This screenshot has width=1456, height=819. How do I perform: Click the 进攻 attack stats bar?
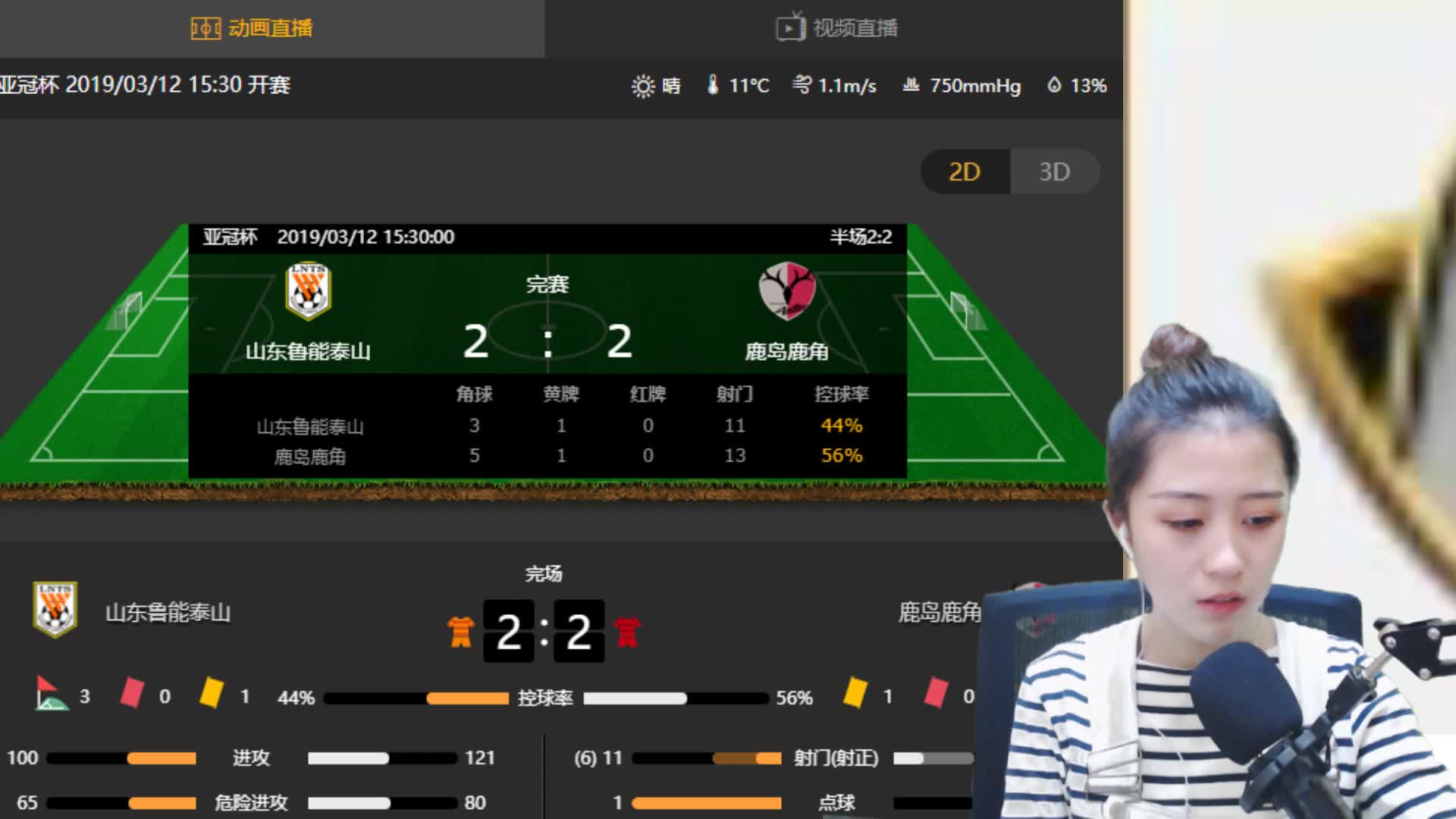coord(251,758)
